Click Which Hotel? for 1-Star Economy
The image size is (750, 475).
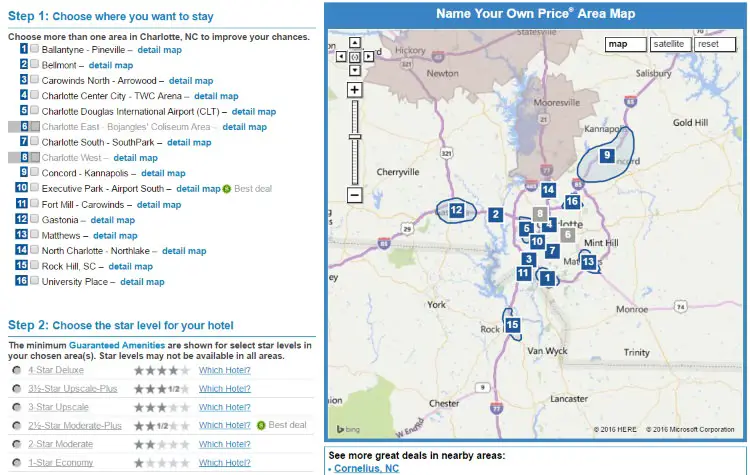225,463
